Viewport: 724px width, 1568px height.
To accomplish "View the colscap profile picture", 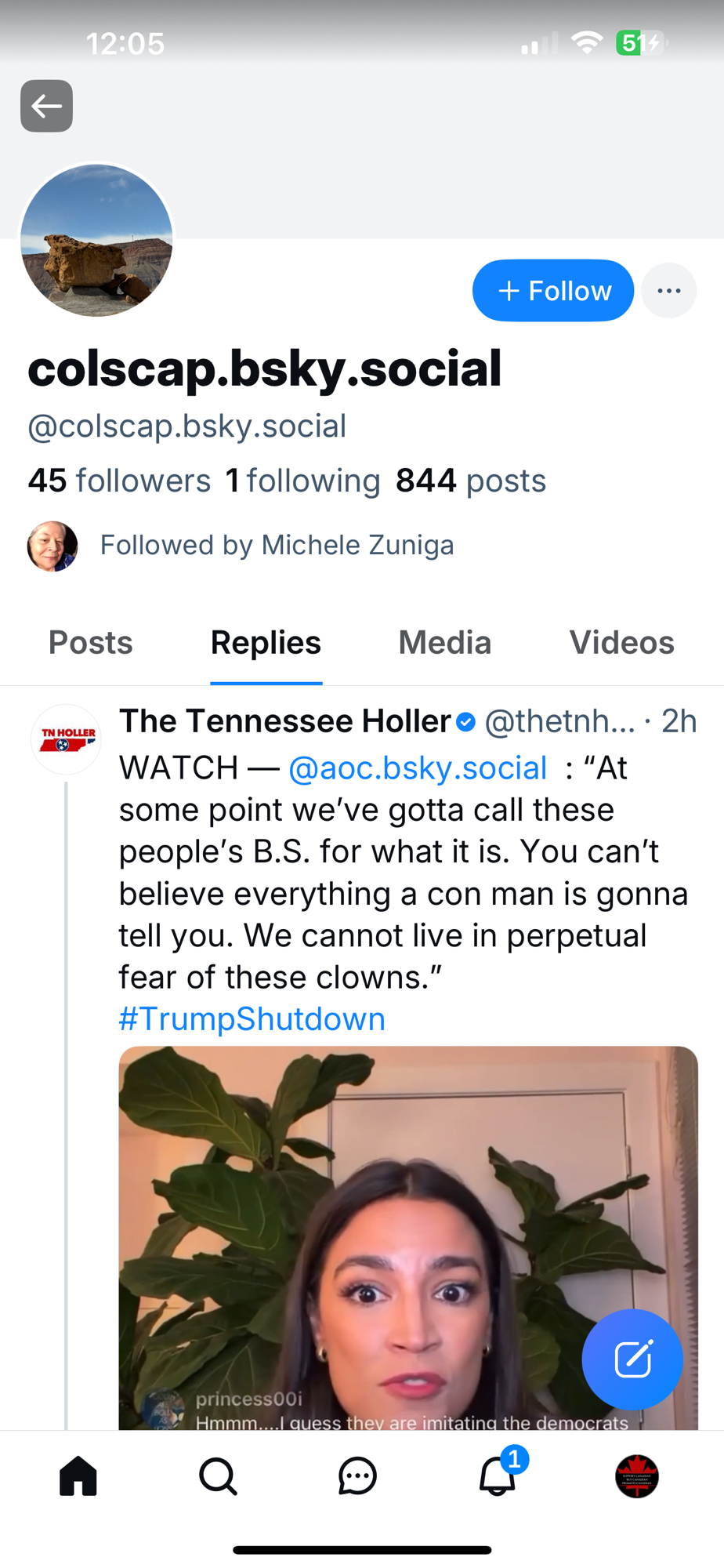I will (x=96, y=240).
